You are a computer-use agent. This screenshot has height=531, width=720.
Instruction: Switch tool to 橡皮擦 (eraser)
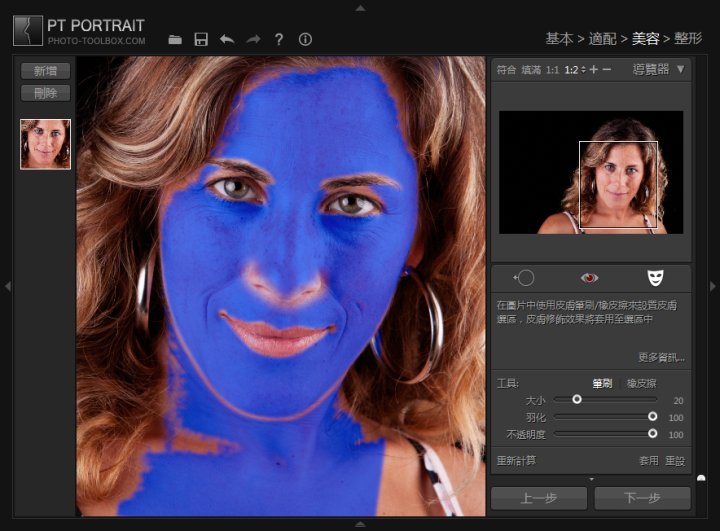641,383
